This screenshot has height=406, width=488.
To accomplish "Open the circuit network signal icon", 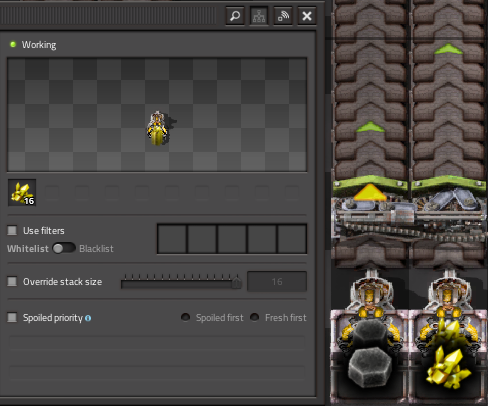I will pos(283,16).
